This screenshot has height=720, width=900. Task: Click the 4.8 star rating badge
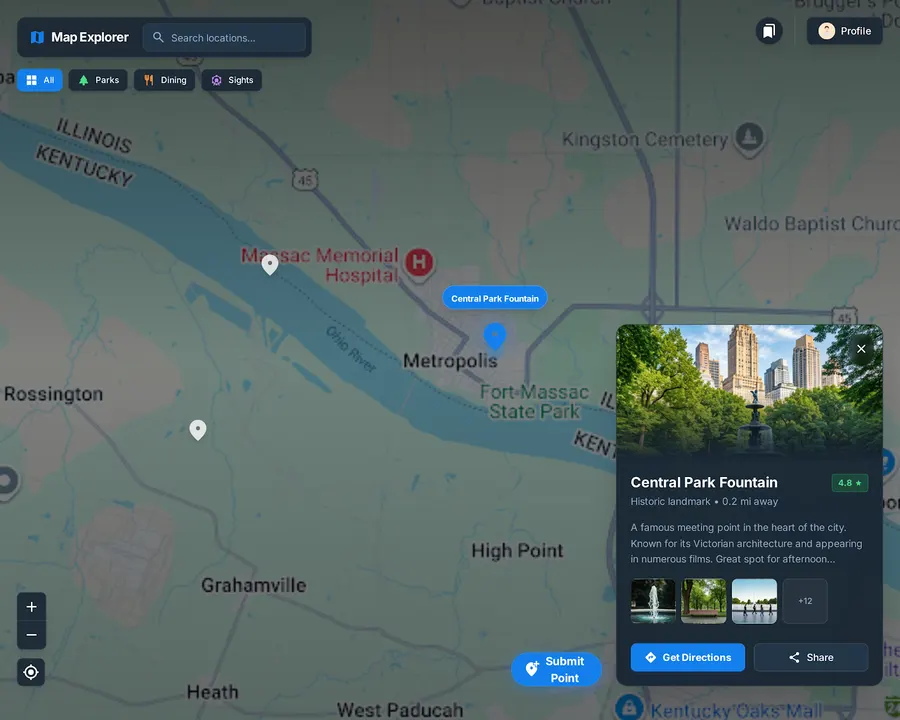point(850,483)
